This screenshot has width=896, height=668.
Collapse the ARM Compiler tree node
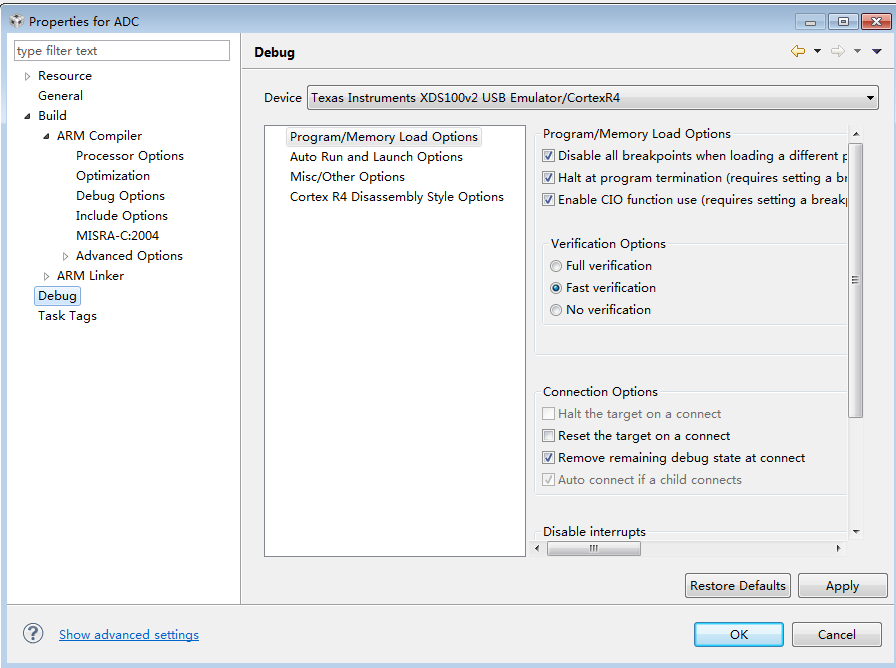(46, 136)
